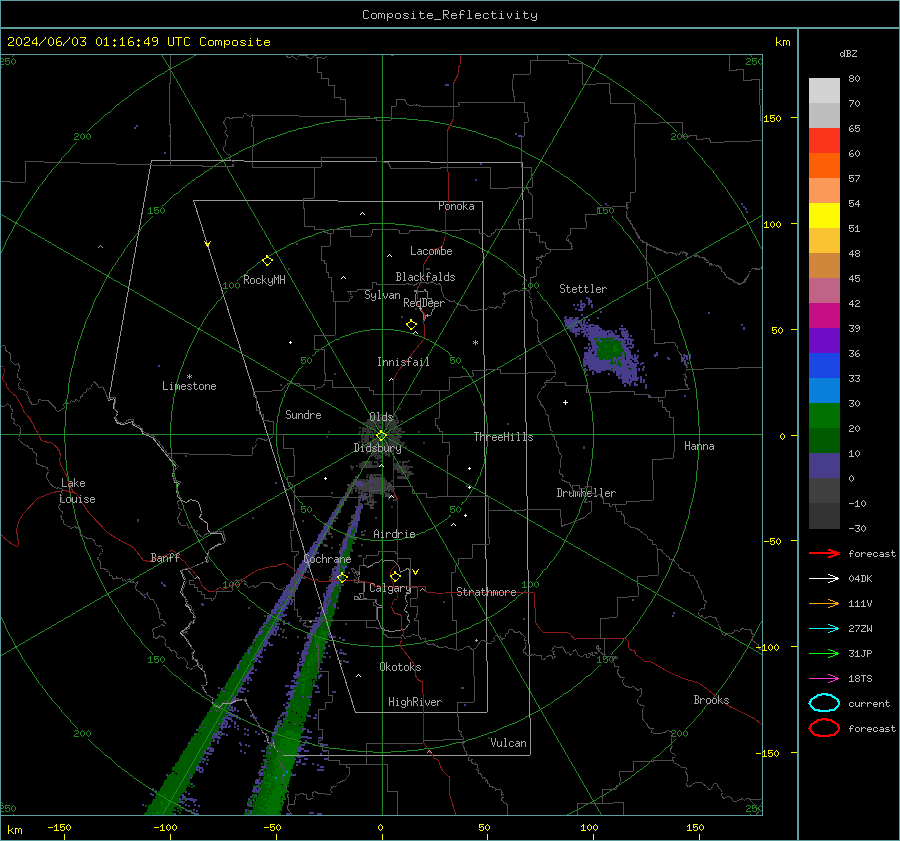Pick the red dBZ swatch below 65

pos(824,141)
